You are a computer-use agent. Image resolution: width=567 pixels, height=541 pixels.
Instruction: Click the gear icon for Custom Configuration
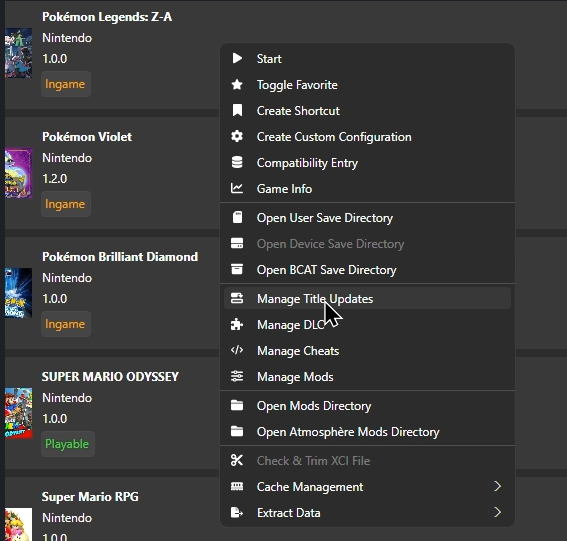click(x=237, y=137)
